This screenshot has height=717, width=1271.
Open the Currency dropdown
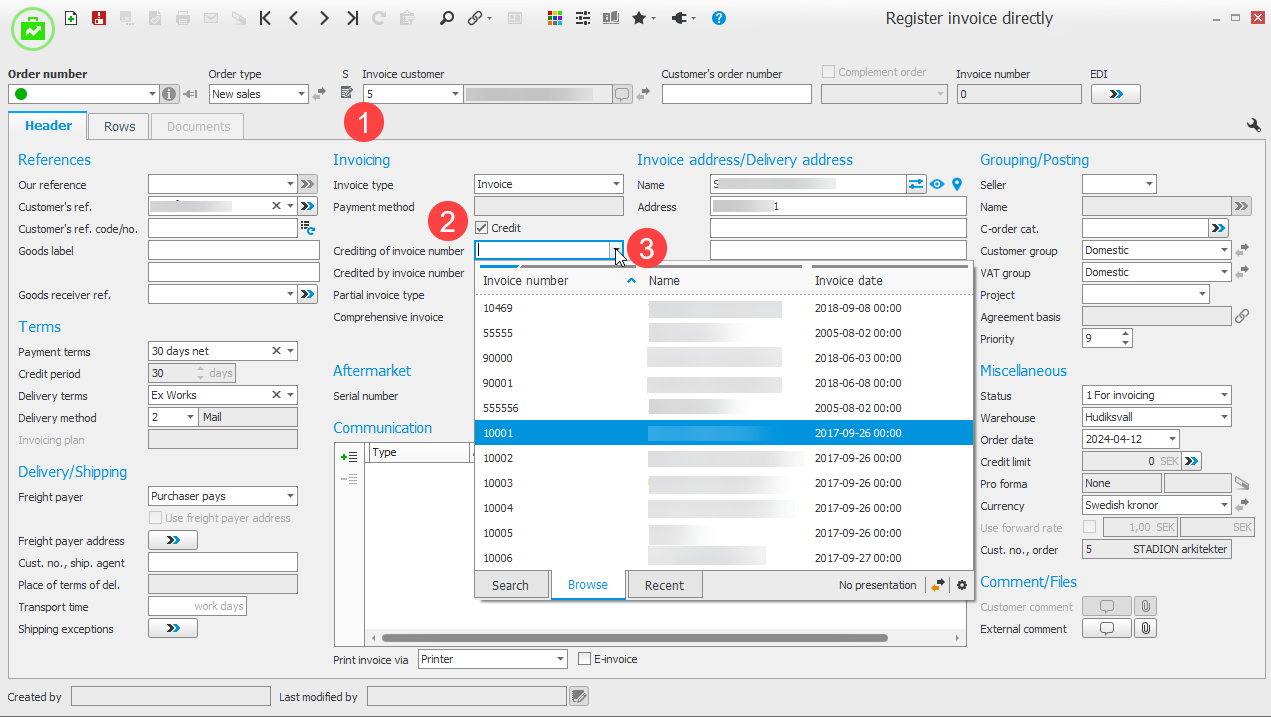1224,506
